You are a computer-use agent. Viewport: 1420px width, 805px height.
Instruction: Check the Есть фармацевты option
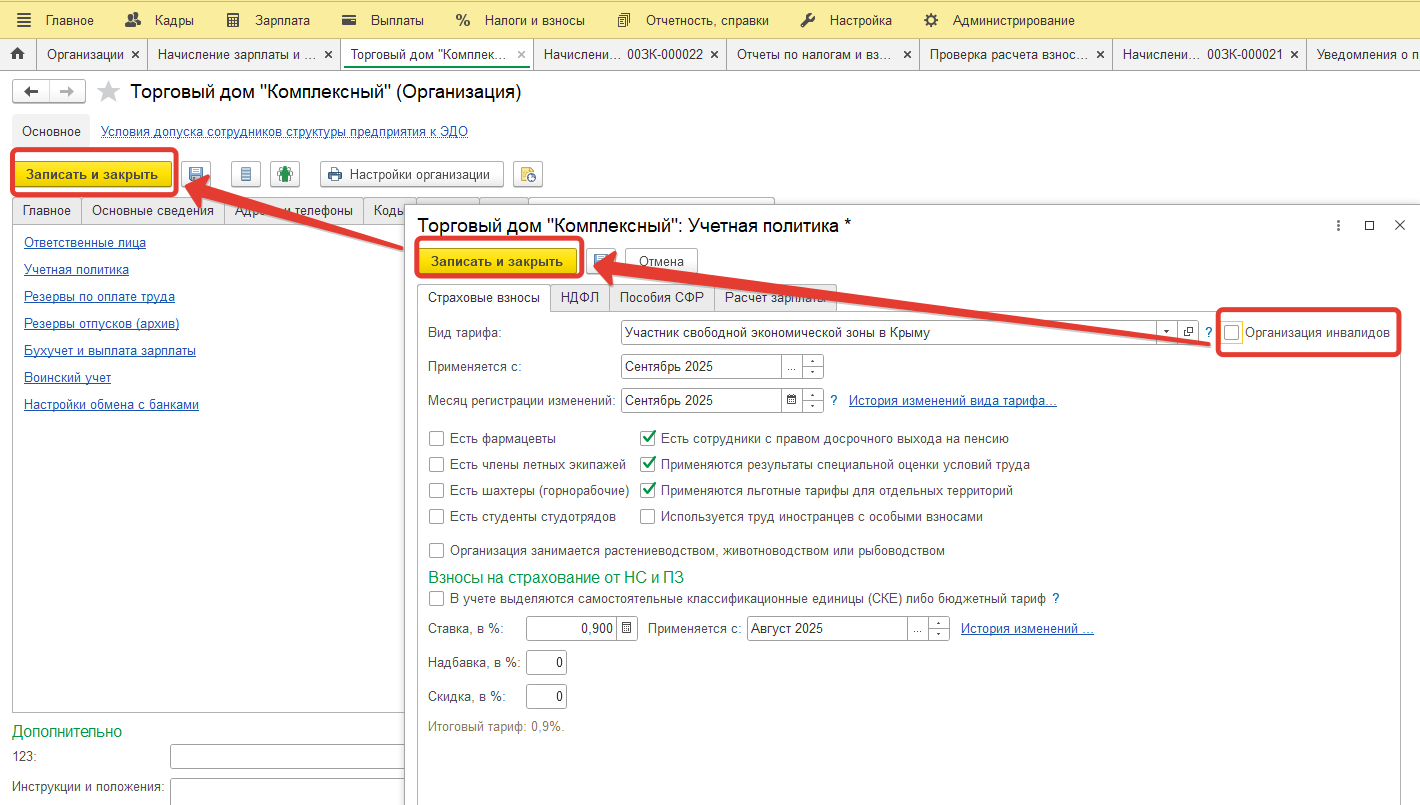pyautogui.click(x=436, y=438)
